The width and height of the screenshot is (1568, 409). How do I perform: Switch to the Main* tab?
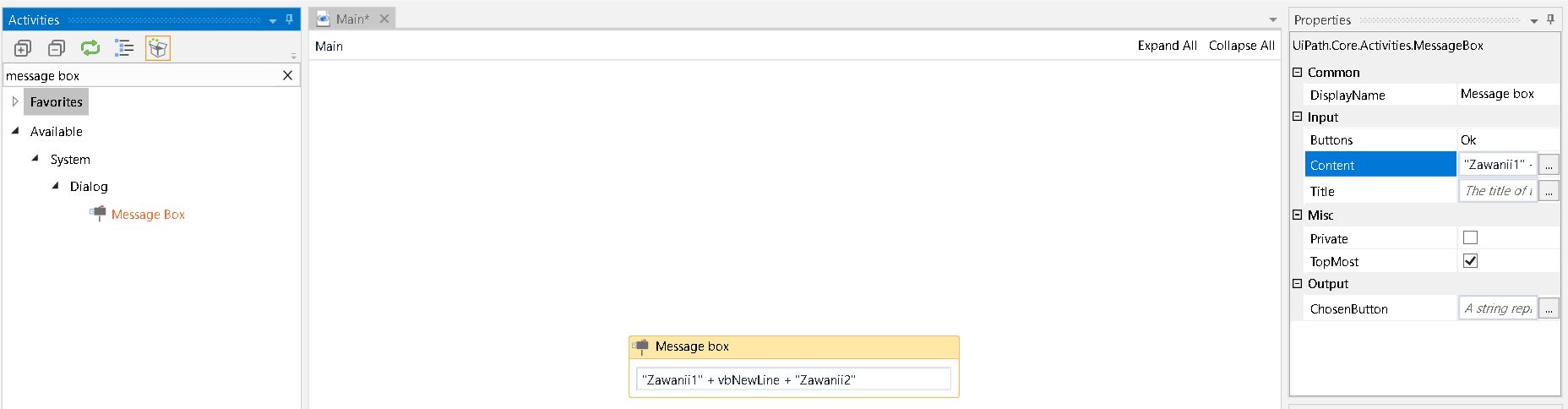coord(352,19)
